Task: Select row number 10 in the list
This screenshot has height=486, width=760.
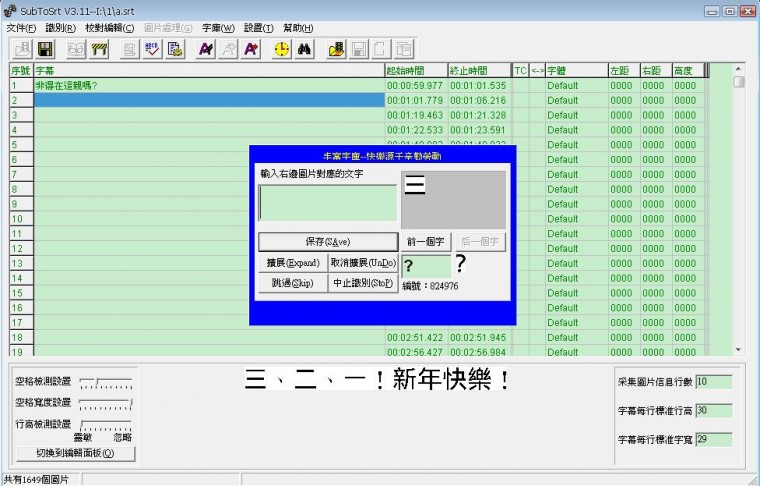Action: [21, 219]
